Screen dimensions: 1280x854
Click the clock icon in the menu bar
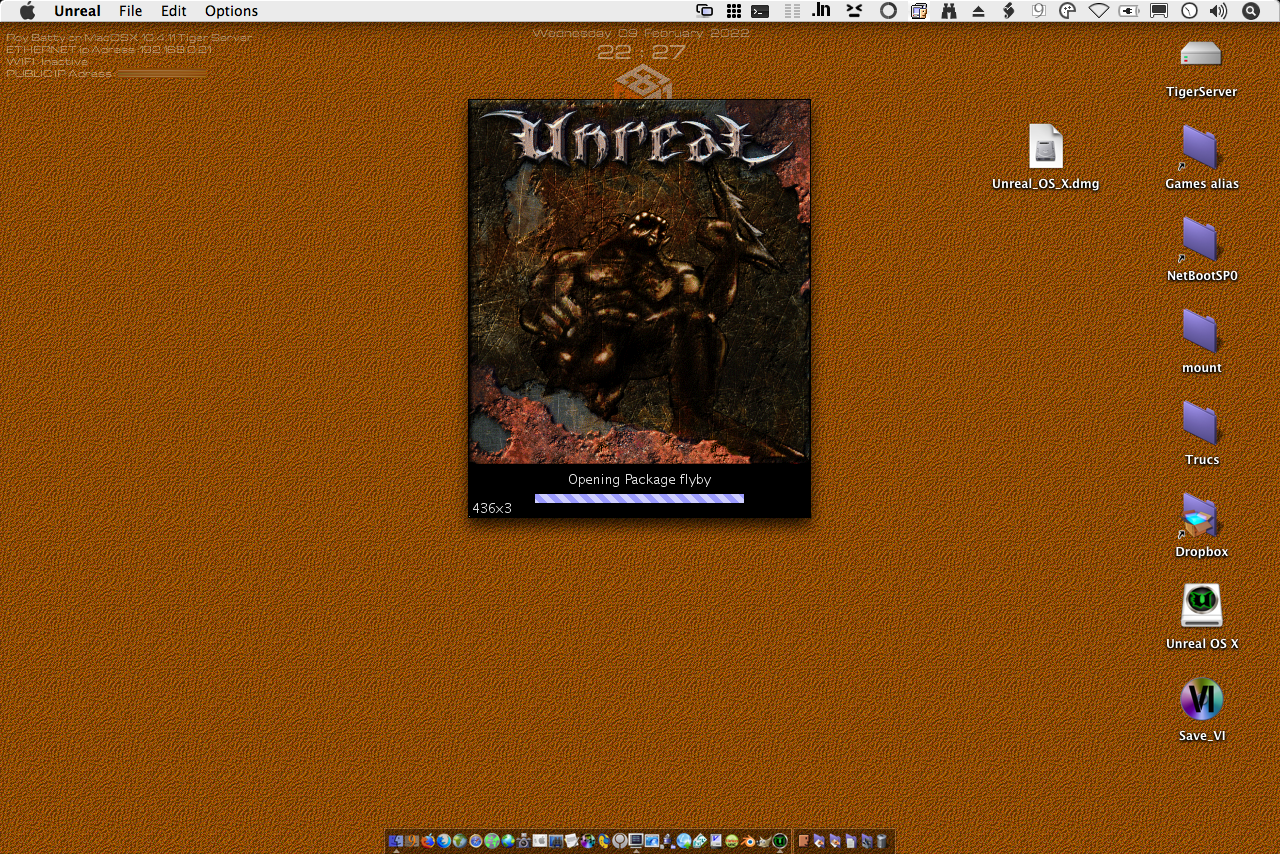1189,11
